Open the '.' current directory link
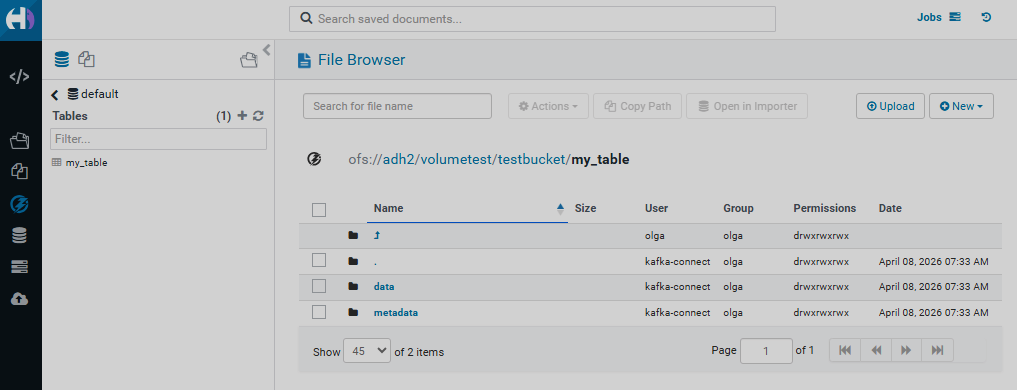 tap(376, 262)
